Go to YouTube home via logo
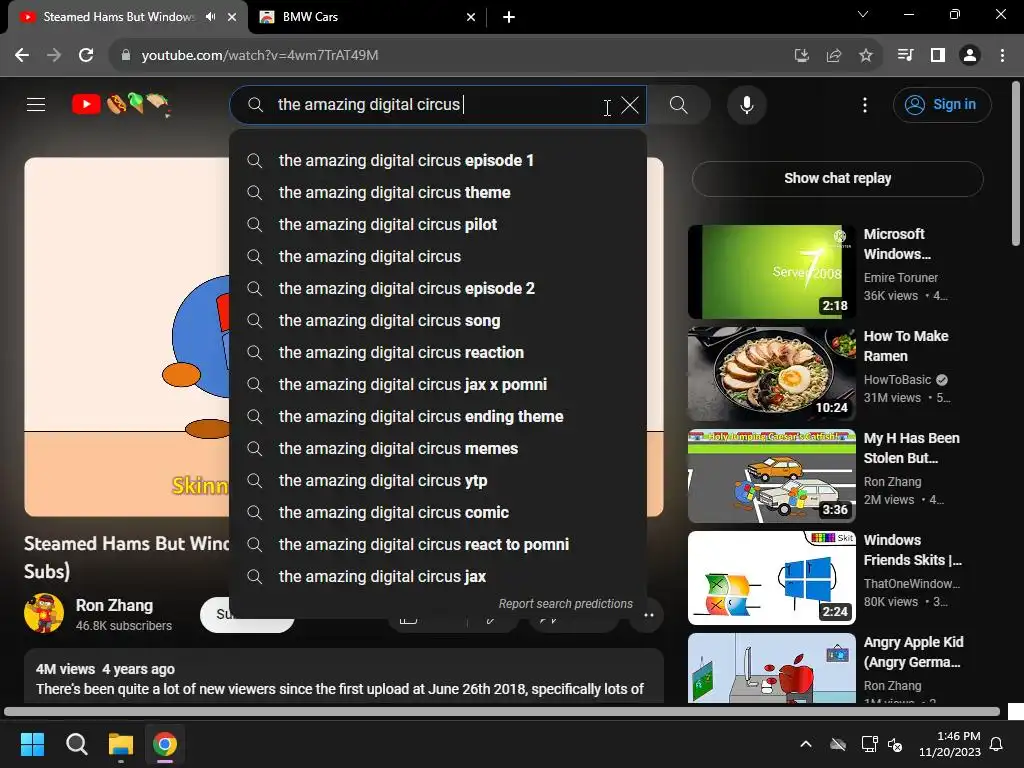The height and width of the screenshot is (768, 1024). (x=121, y=104)
